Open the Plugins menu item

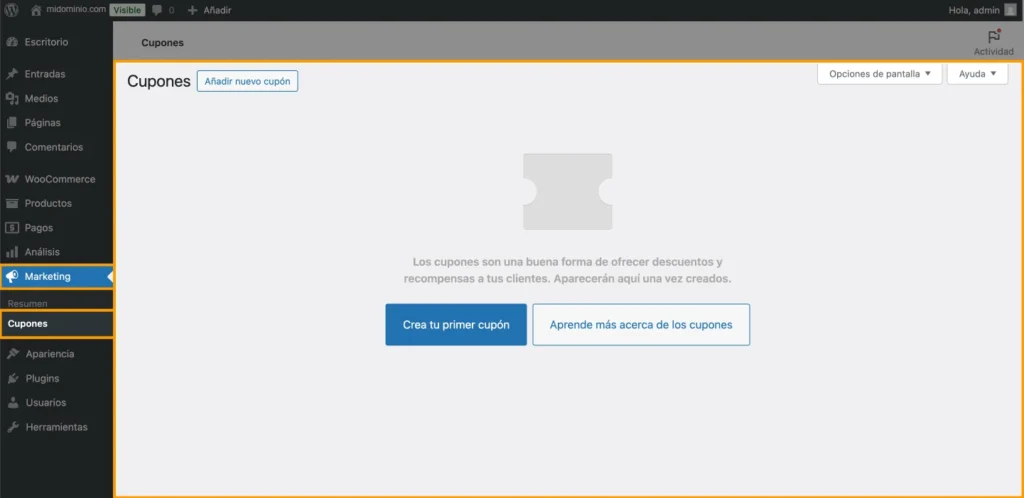pyautogui.click(x=56, y=379)
